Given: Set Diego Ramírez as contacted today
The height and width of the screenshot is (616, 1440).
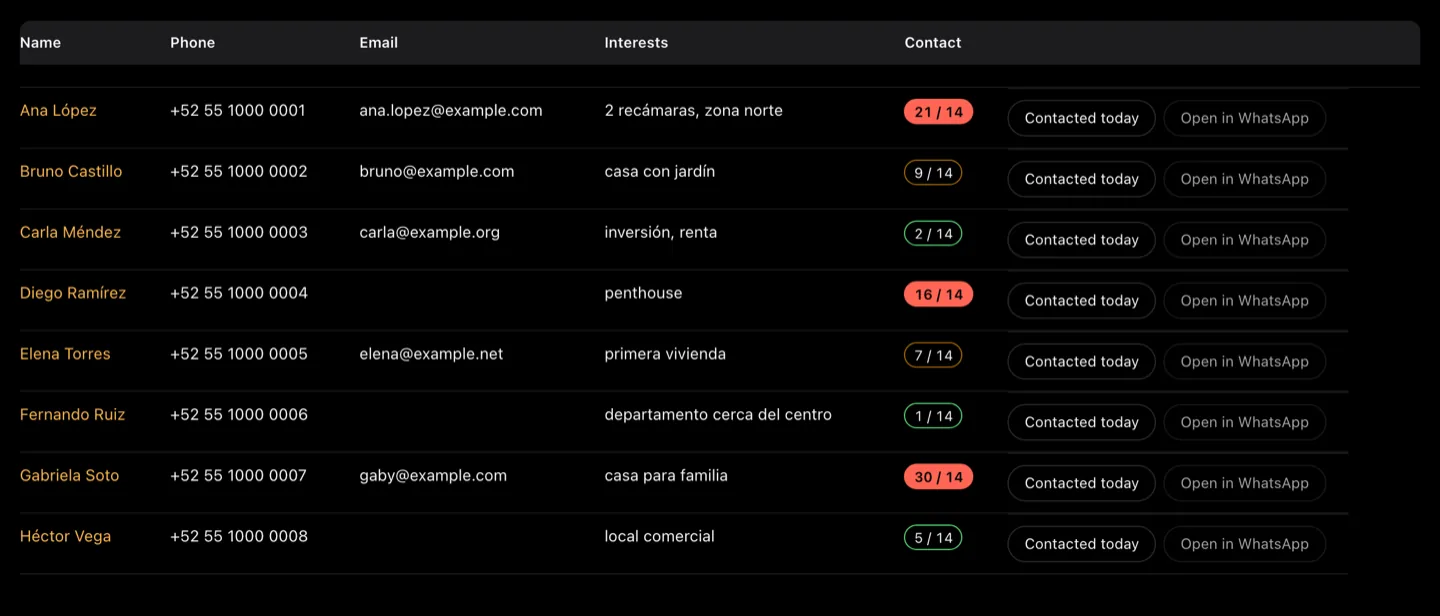Looking at the screenshot, I should 1081,301.
